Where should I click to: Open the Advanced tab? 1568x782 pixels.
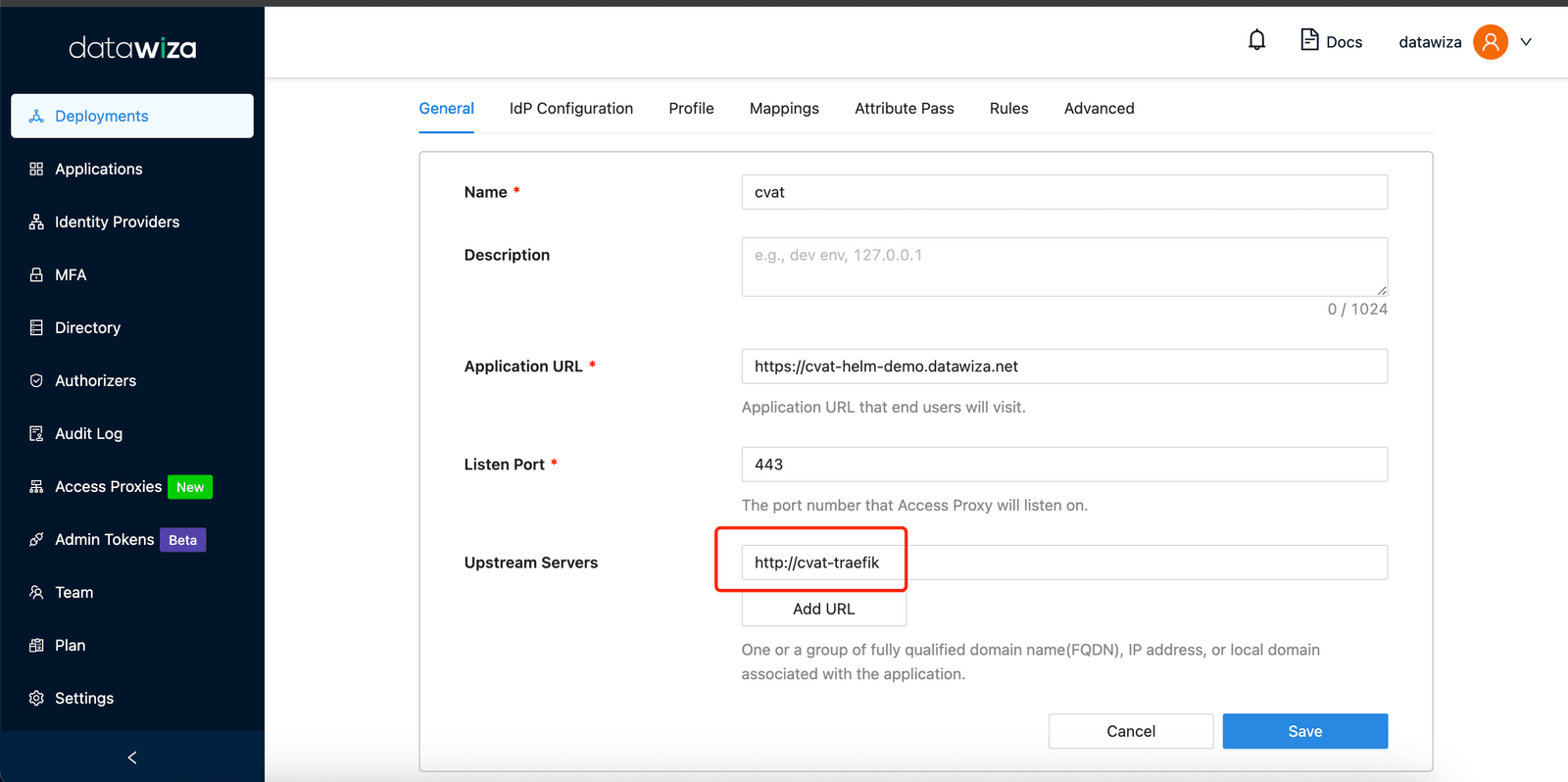pyautogui.click(x=1100, y=108)
